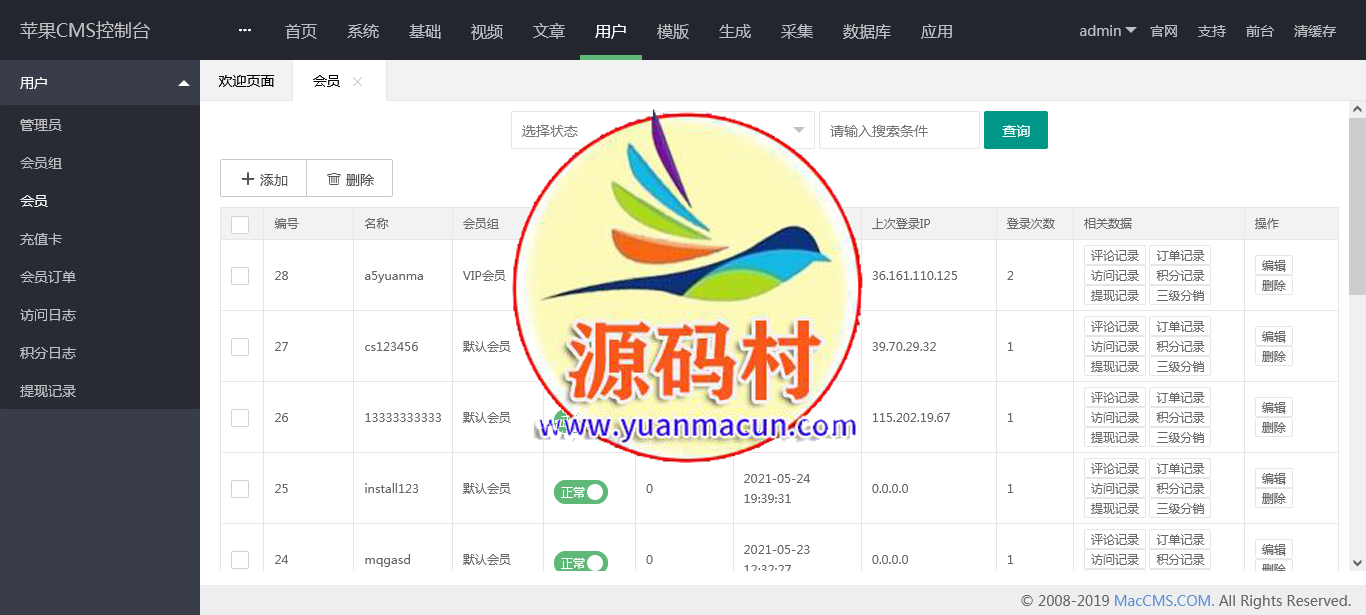Click the 添加 plus button
This screenshot has width=1366, height=615.
(x=264, y=179)
